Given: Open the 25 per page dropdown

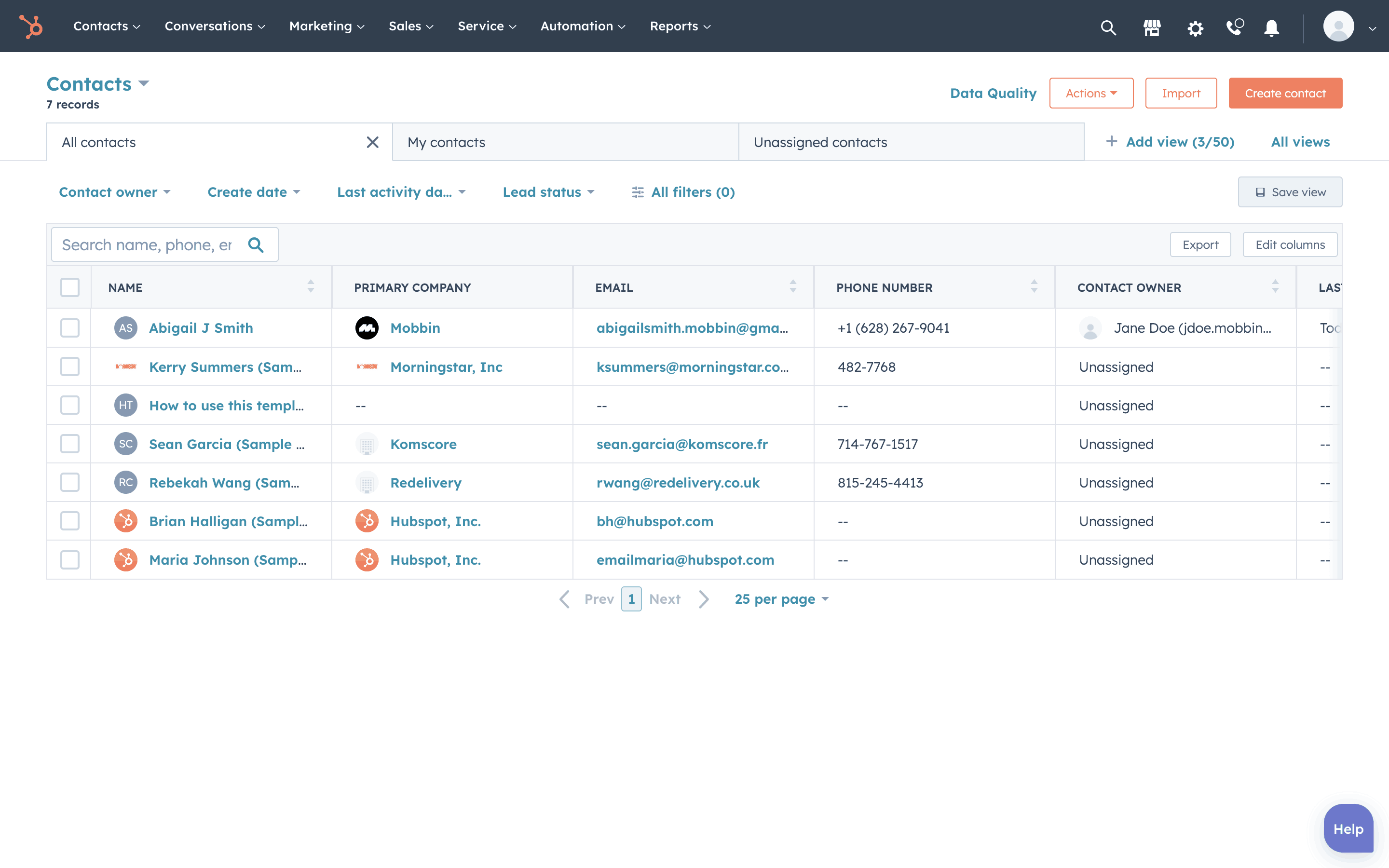Looking at the screenshot, I should [x=781, y=599].
